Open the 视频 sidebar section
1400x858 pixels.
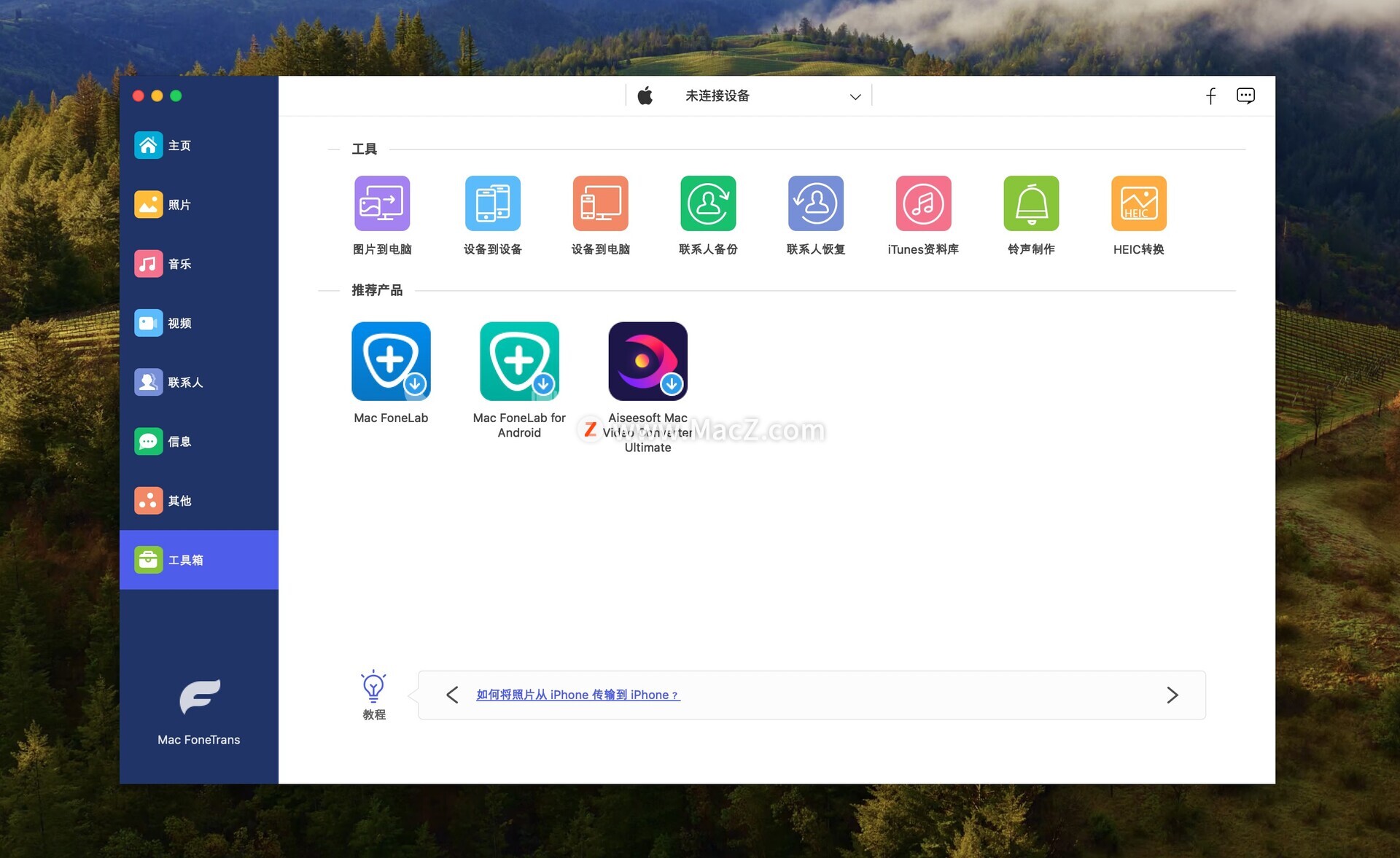click(x=199, y=323)
